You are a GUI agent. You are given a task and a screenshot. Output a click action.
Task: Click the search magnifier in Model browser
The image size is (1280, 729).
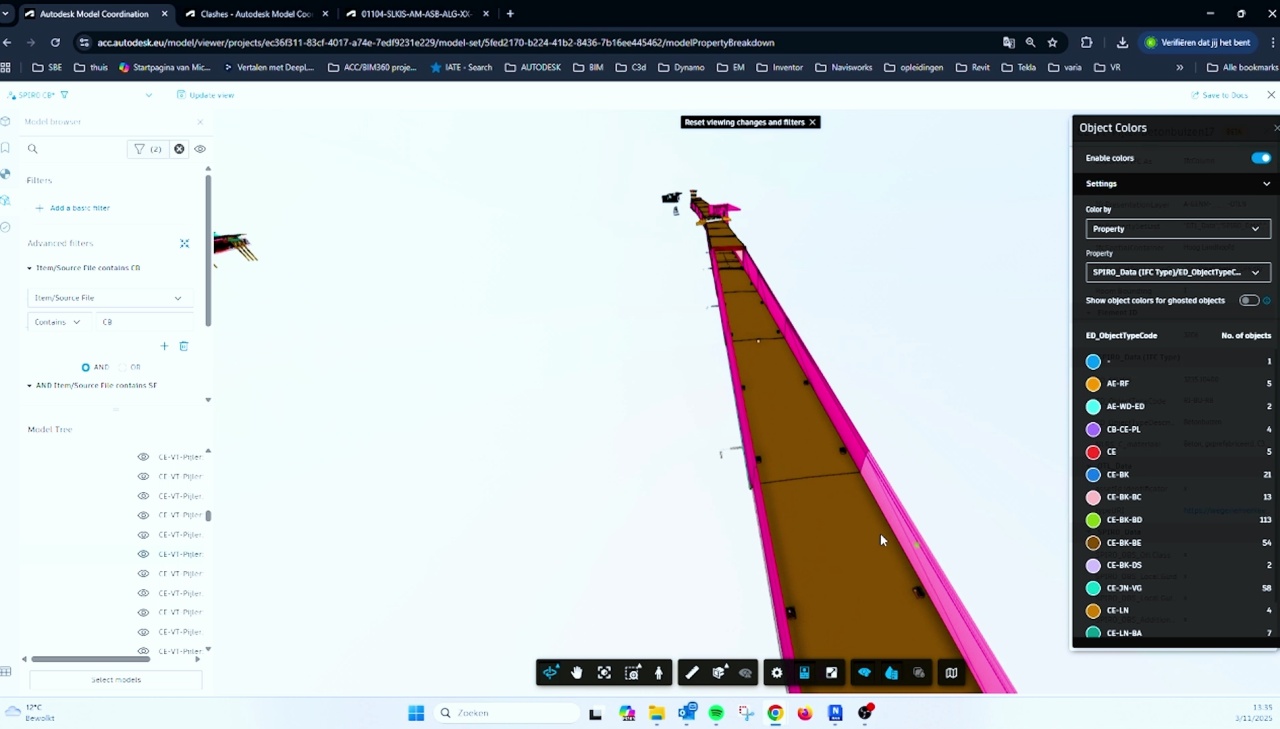click(33, 149)
